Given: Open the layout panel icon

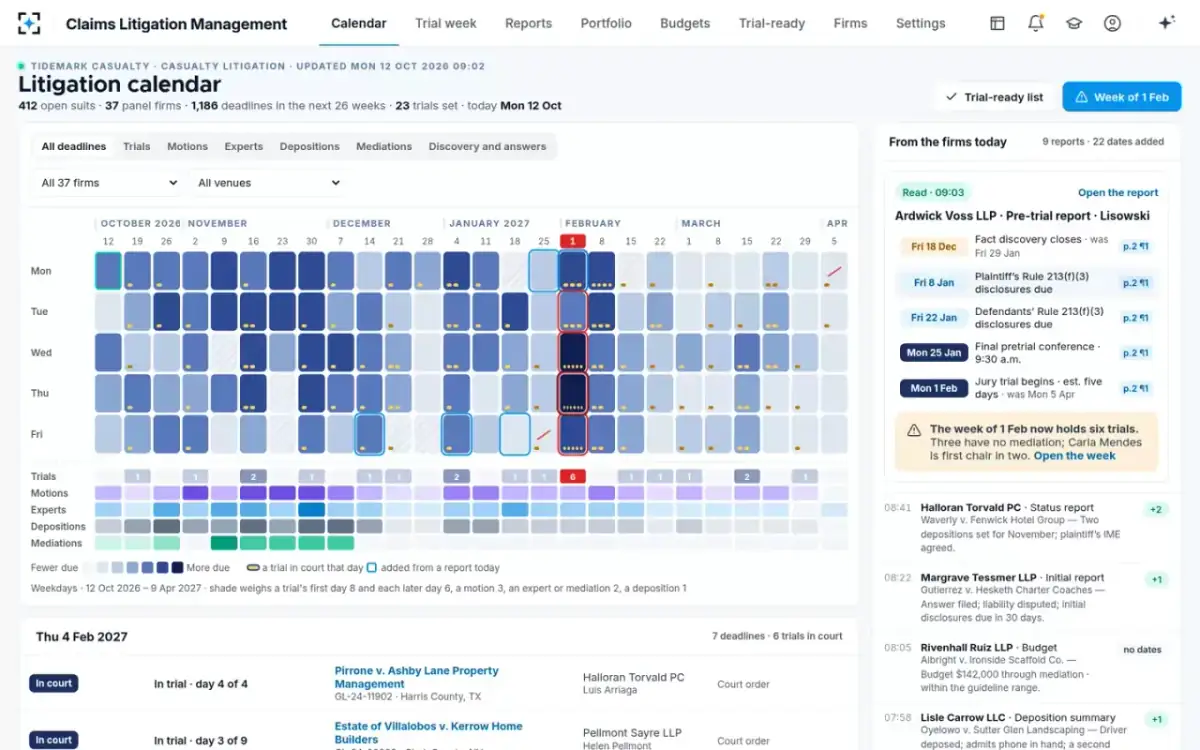Looking at the screenshot, I should 997,23.
